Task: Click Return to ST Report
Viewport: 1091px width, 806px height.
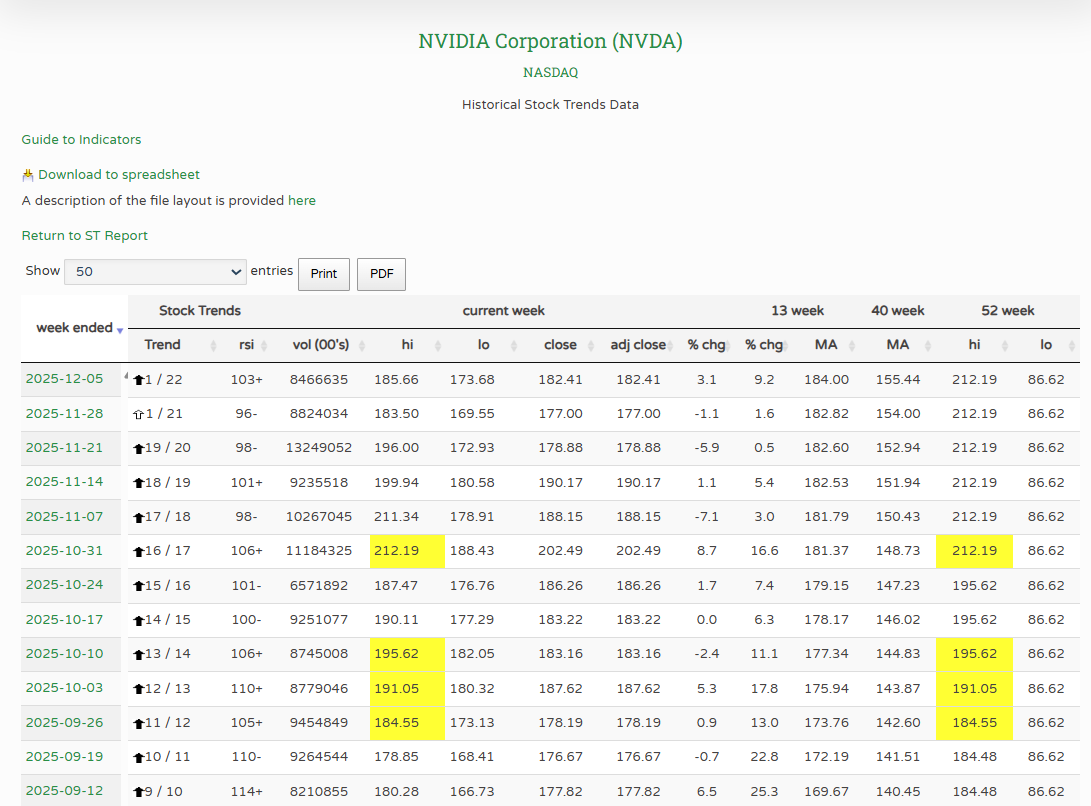Action: pyautogui.click(x=84, y=235)
